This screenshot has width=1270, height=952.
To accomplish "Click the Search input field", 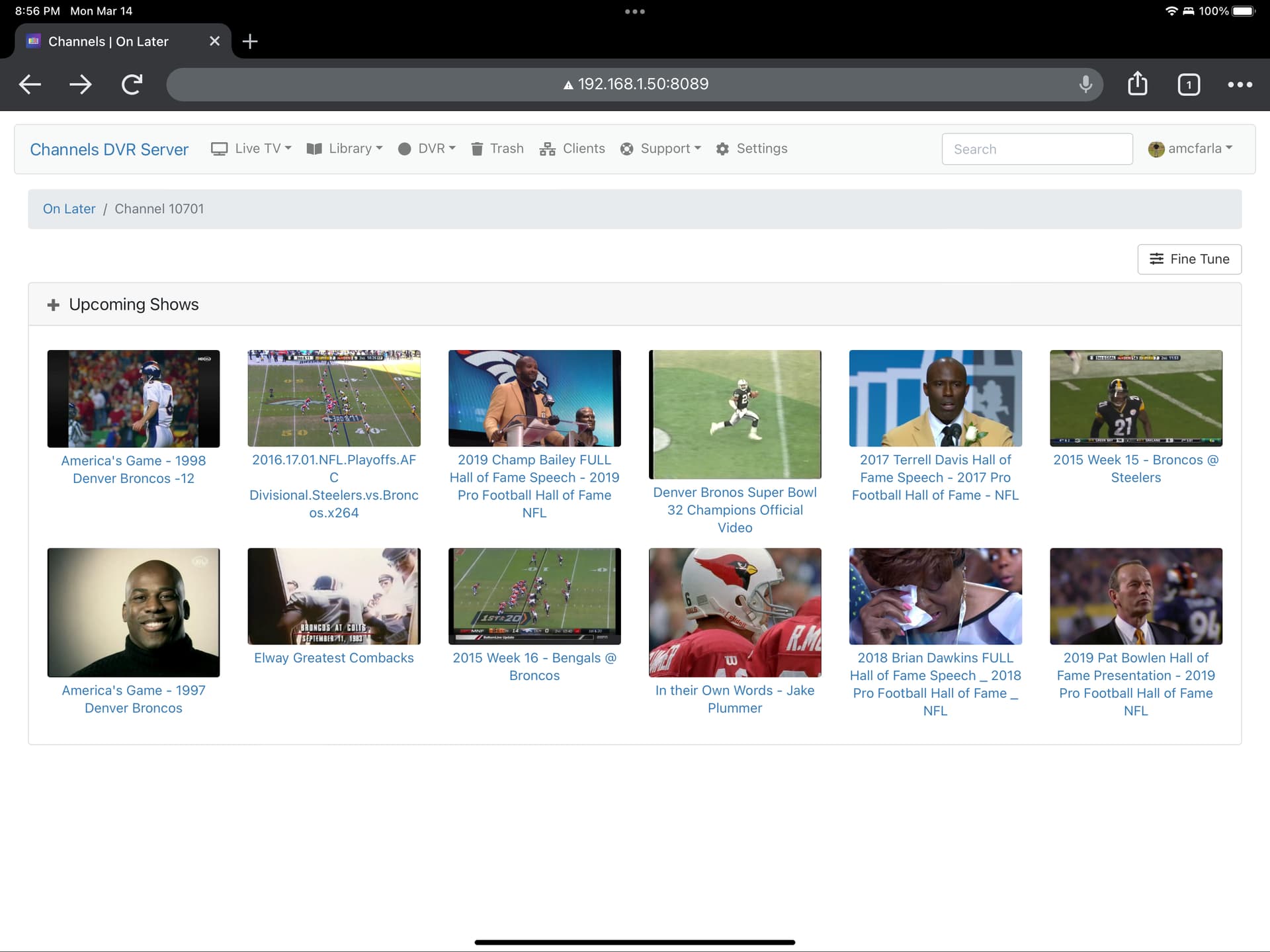I will click(1037, 150).
